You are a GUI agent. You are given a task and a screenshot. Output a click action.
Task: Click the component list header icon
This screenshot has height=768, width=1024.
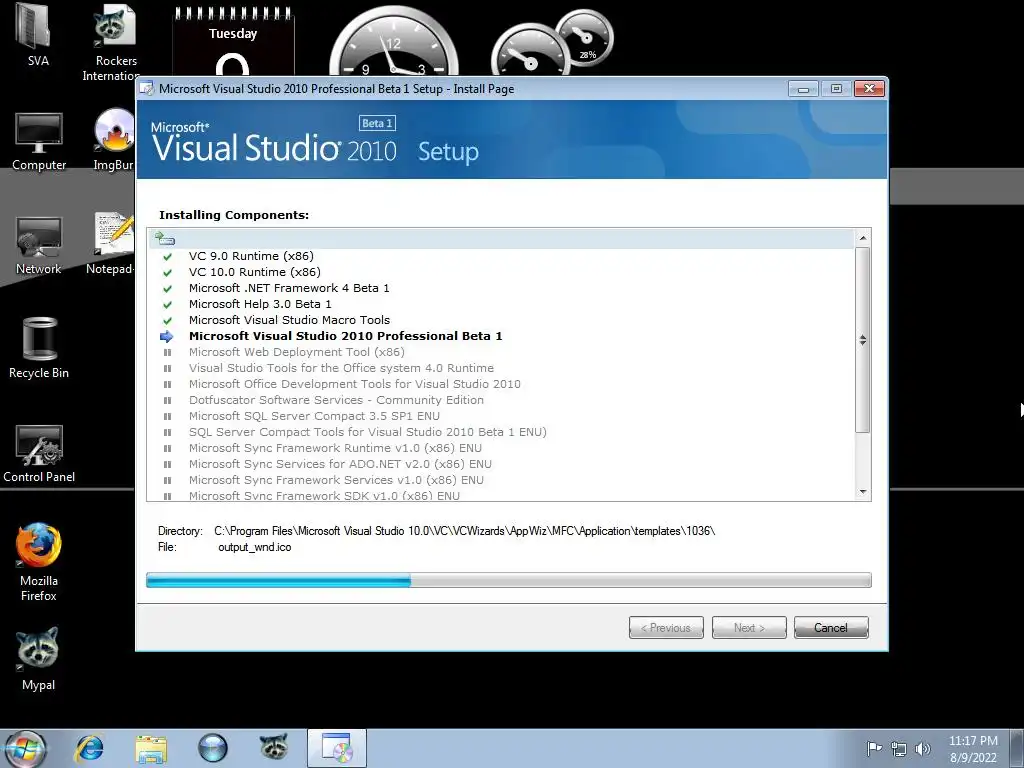click(165, 239)
